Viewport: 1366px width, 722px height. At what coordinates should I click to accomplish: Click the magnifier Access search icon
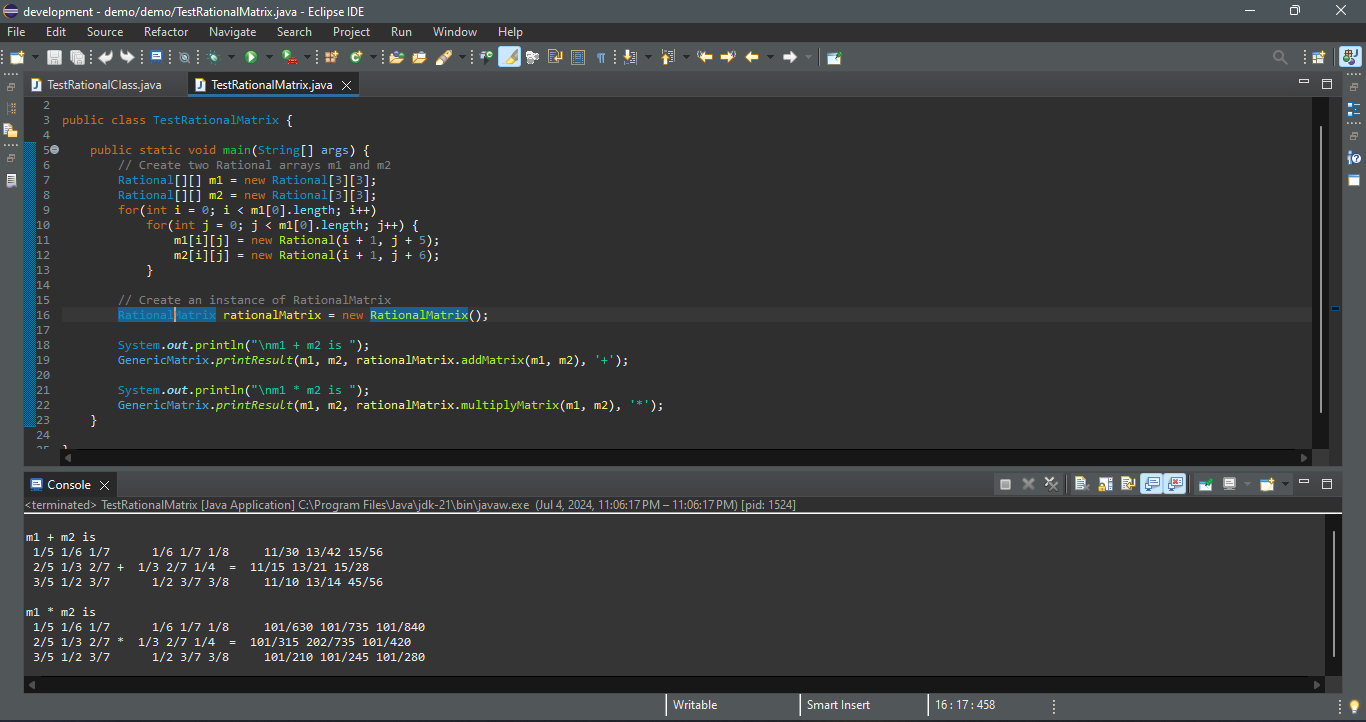tap(1279, 57)
